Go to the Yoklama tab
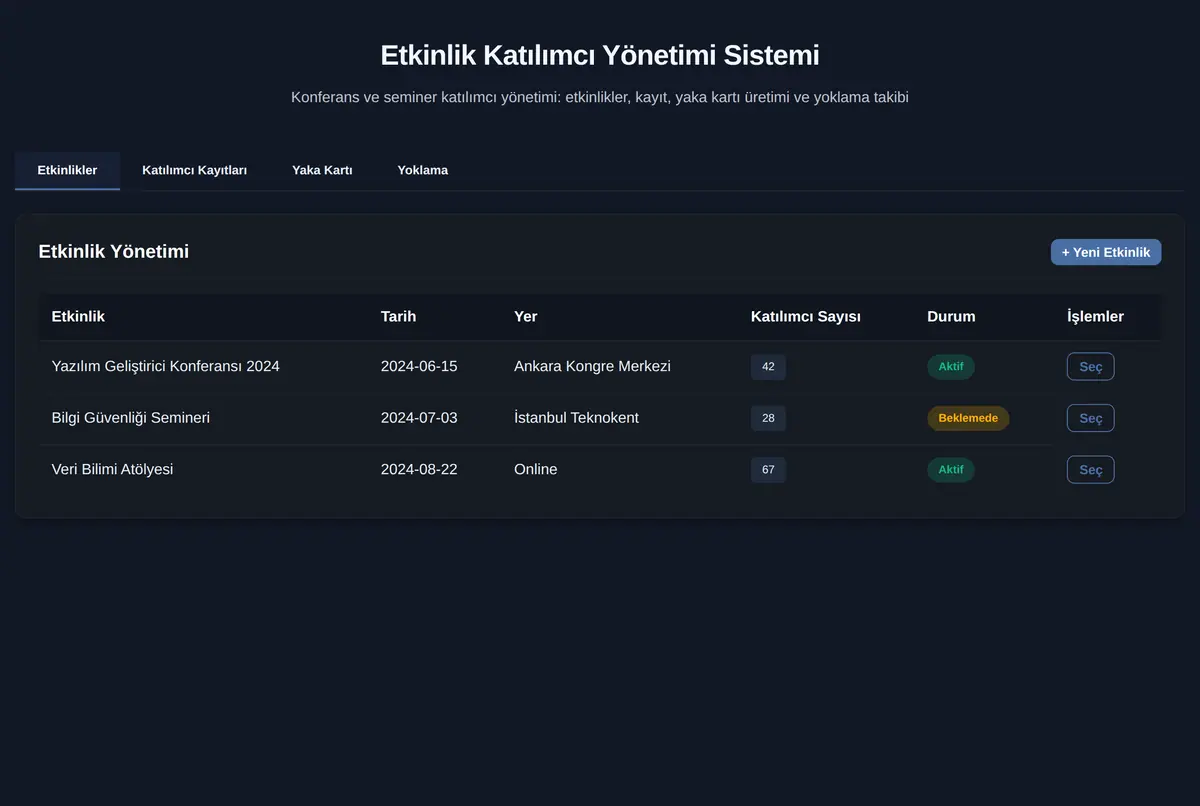The image size is (1200, 806). pyautogui.click(x=422, y=170)
